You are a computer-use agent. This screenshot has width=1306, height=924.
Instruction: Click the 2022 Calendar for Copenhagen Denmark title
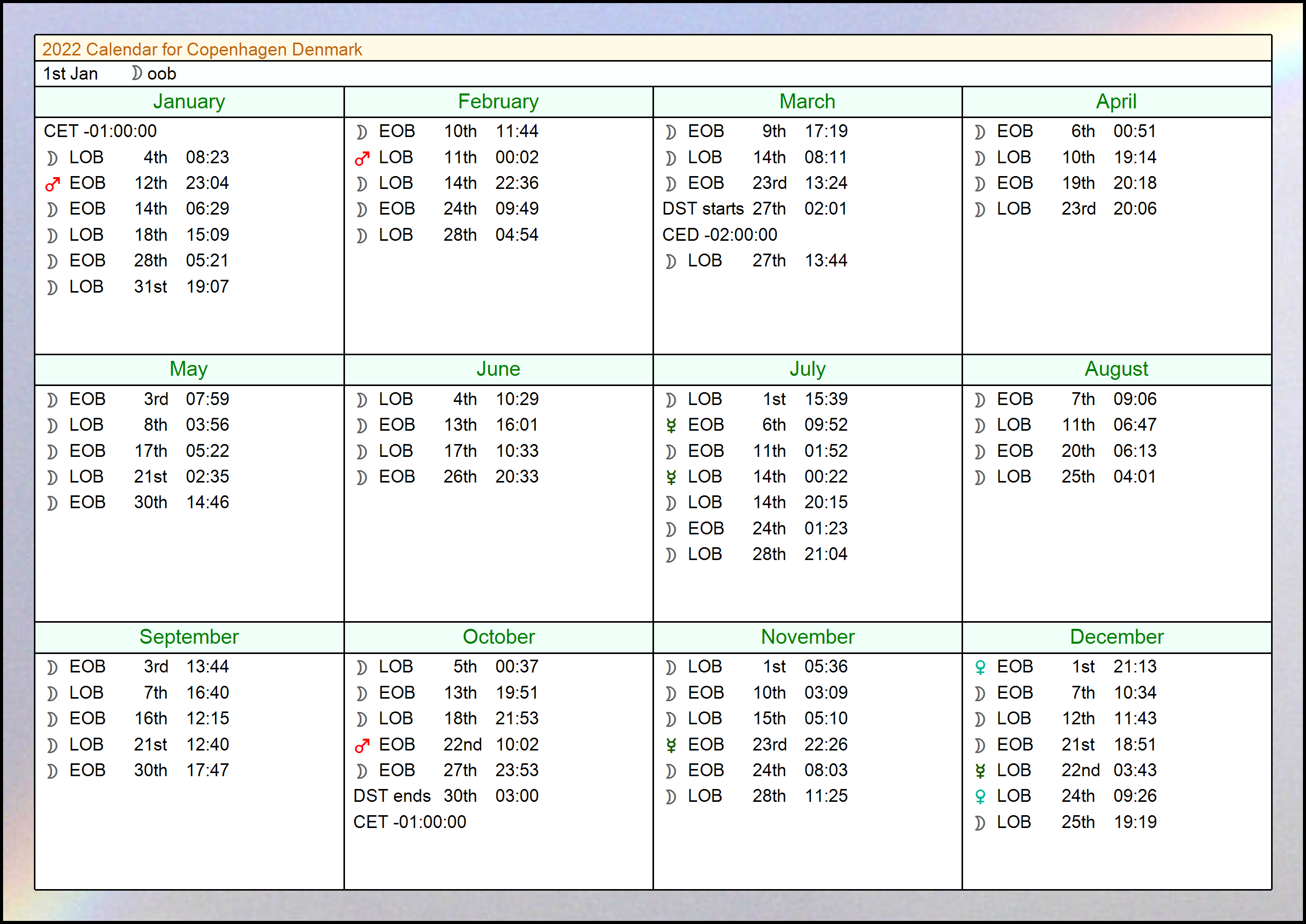(202, 49)
